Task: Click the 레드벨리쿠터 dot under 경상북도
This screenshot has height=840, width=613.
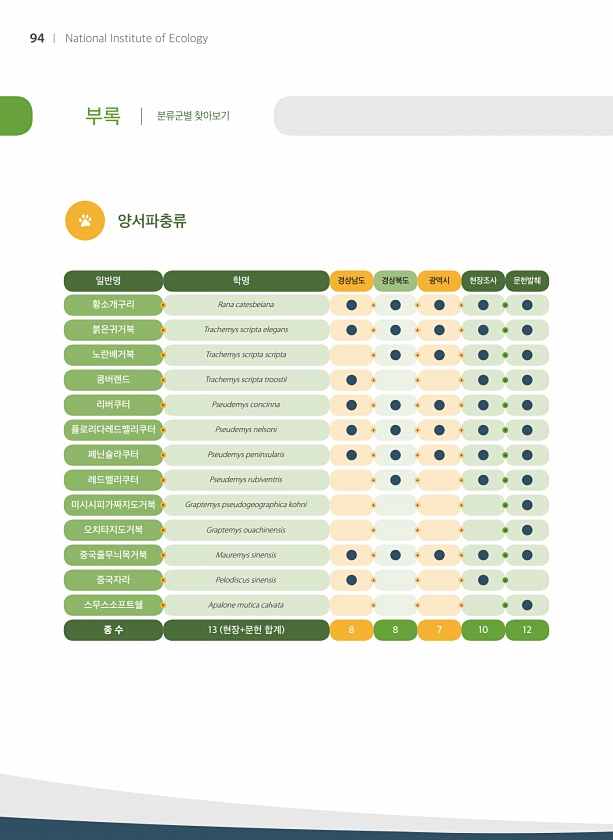Action: coord(395,480)
